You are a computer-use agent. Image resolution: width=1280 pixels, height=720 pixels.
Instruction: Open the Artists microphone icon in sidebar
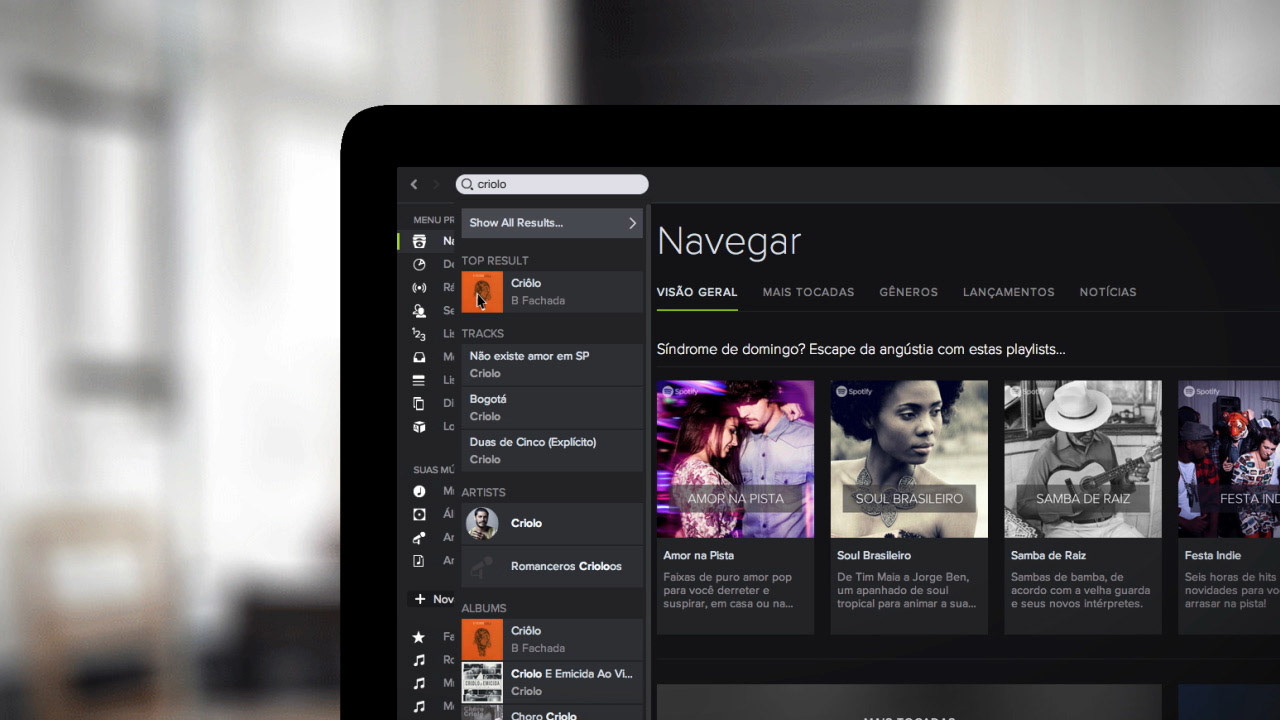pos(419,537)
